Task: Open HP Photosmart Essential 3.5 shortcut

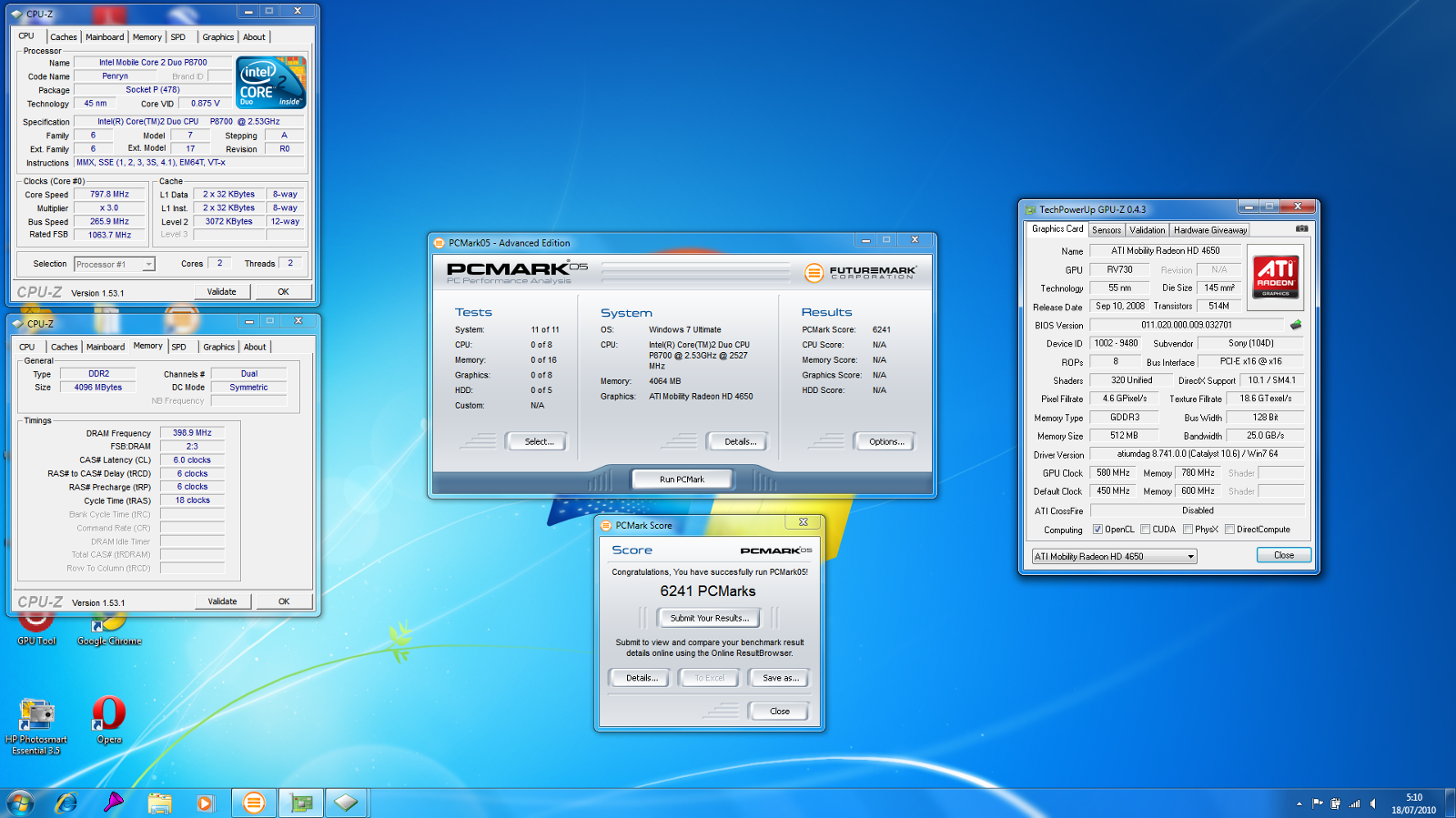Action: coord(36,726)
